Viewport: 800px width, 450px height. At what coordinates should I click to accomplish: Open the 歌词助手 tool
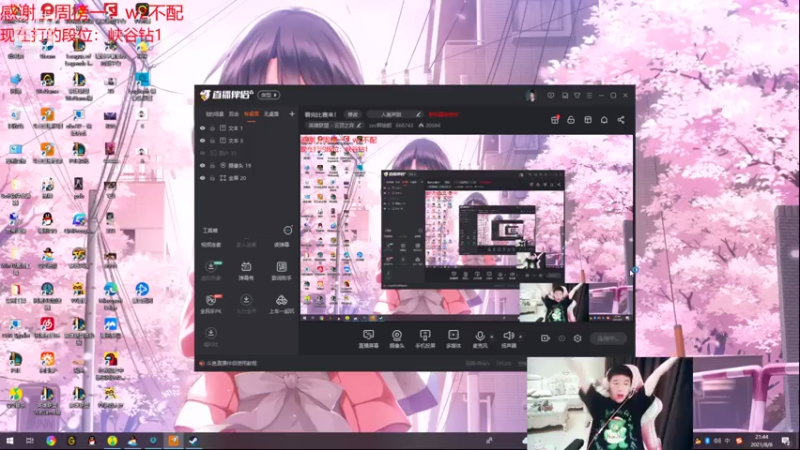pyautogui.click(x=281, y=270)
